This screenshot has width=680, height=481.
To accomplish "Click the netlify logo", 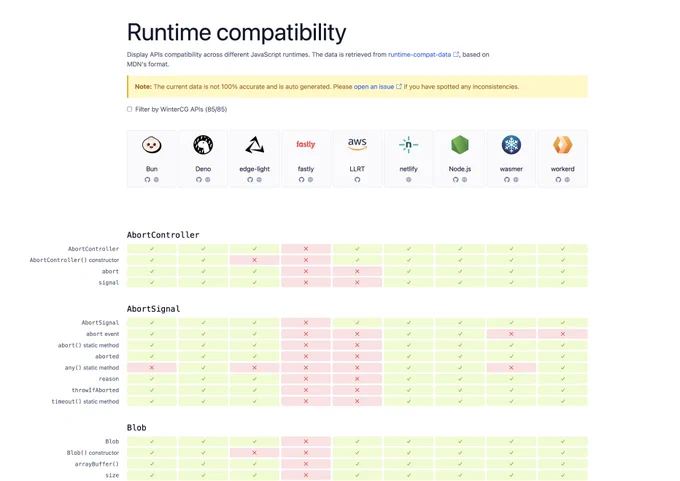I will pos(409,145).
